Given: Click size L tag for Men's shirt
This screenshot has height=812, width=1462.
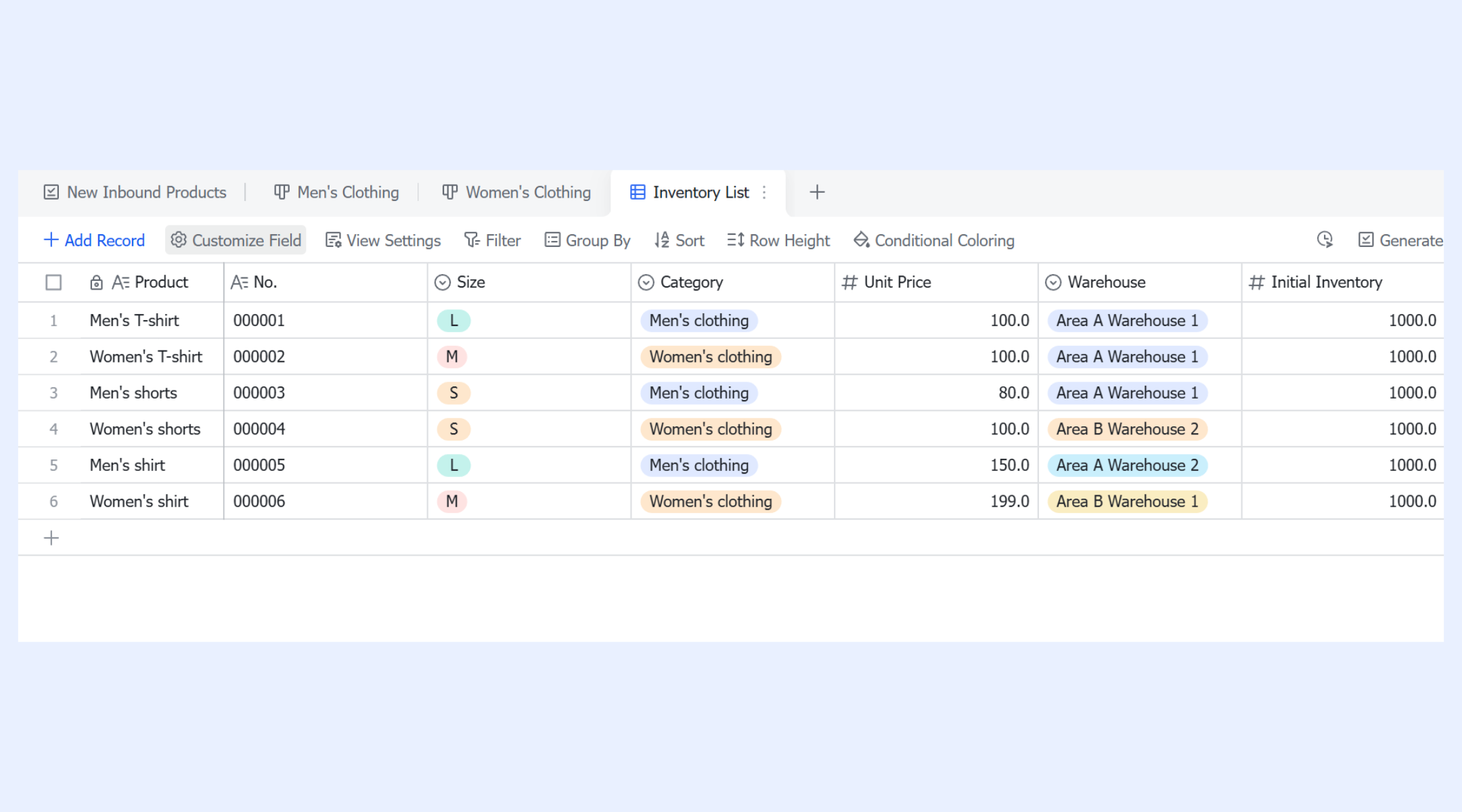Looking at the screenshot, I should 453,466.
